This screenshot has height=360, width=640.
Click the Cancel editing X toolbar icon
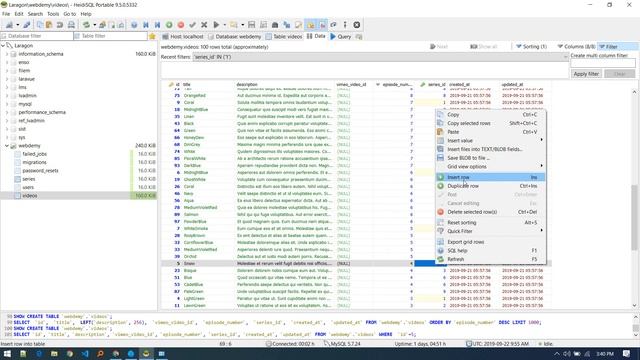coord(204,25)
